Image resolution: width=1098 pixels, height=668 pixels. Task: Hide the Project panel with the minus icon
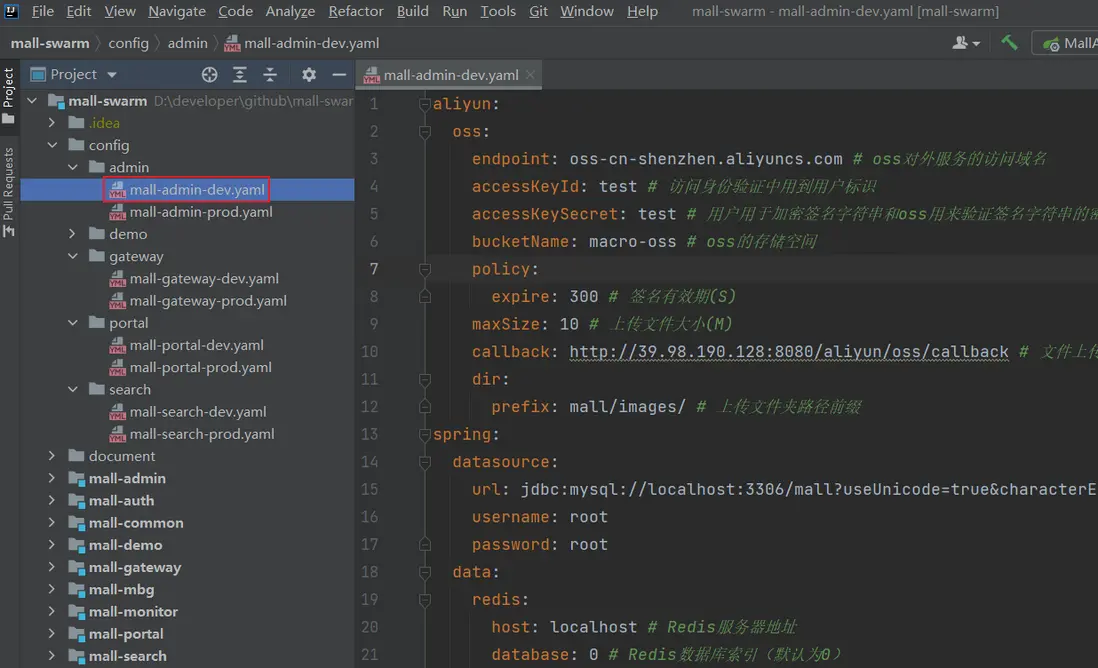[339, 75]
